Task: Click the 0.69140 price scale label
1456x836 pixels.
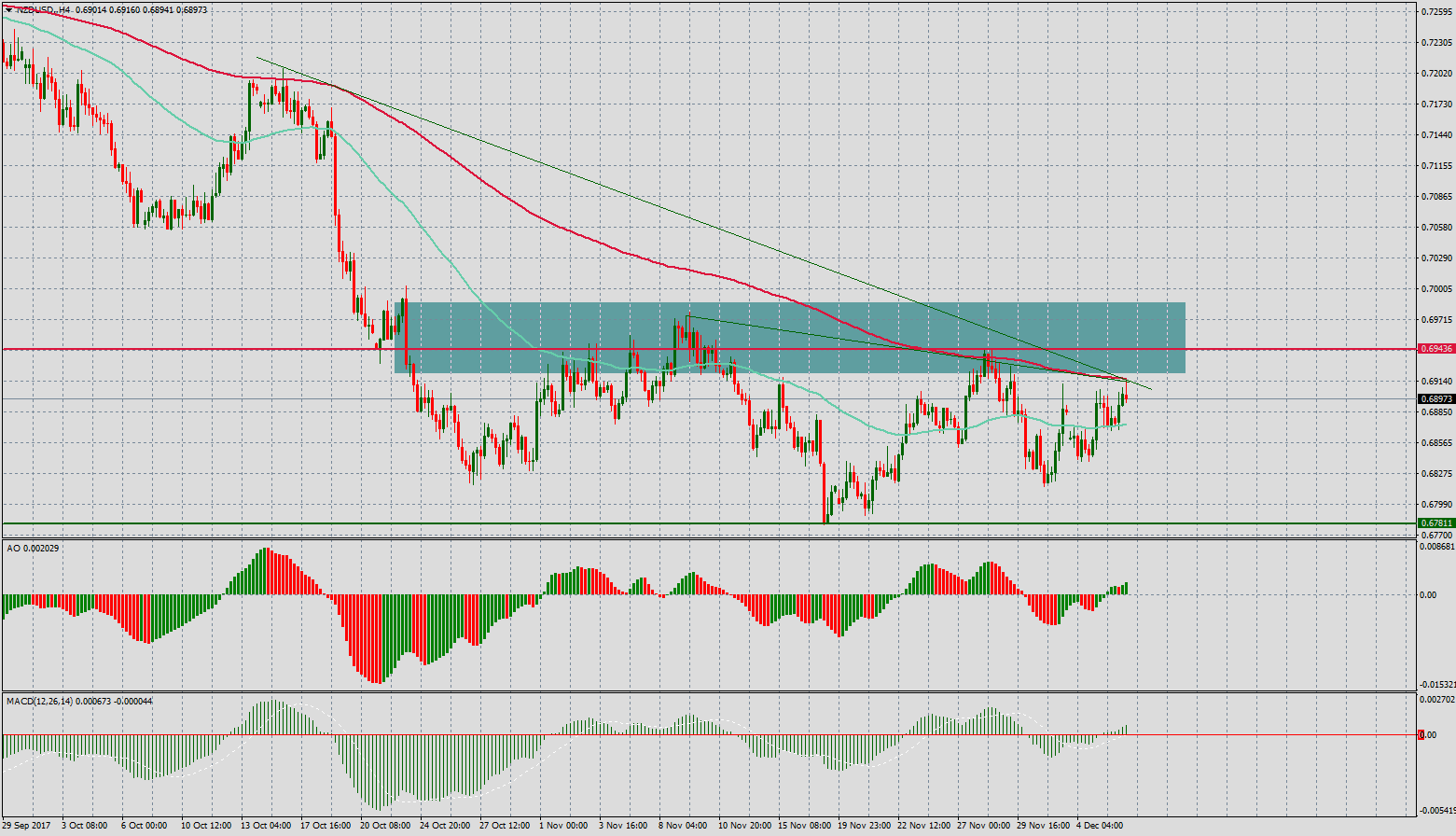Action: point(1435,382)
